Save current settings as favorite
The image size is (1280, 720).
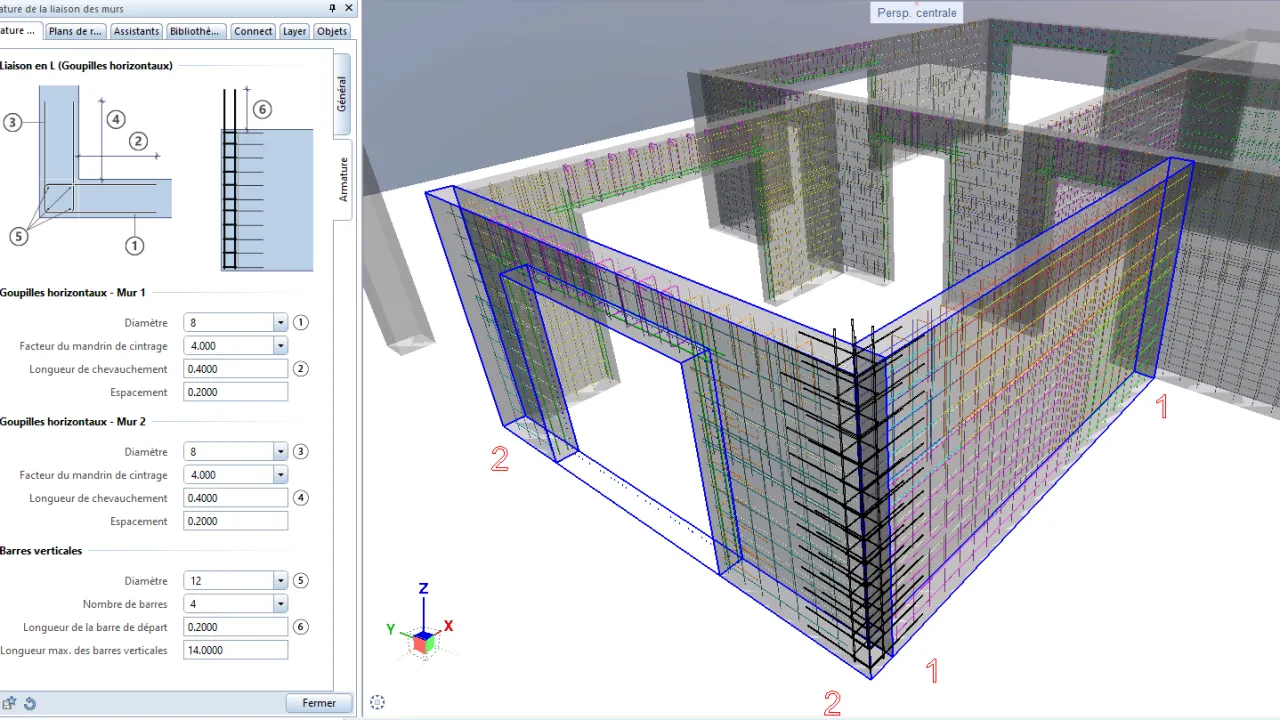[x=10, y=703]
